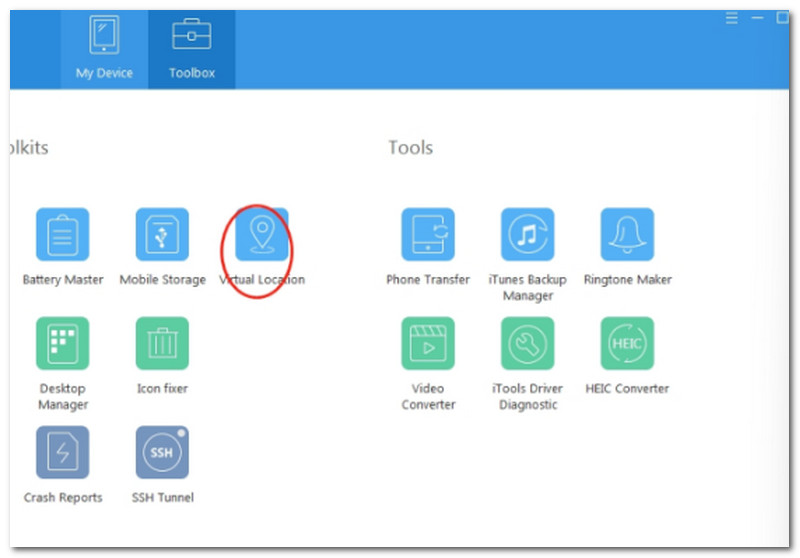Viewport: 800px width, 558px height.
Task: Minimize the iTools window
Action: pos(757,18)
